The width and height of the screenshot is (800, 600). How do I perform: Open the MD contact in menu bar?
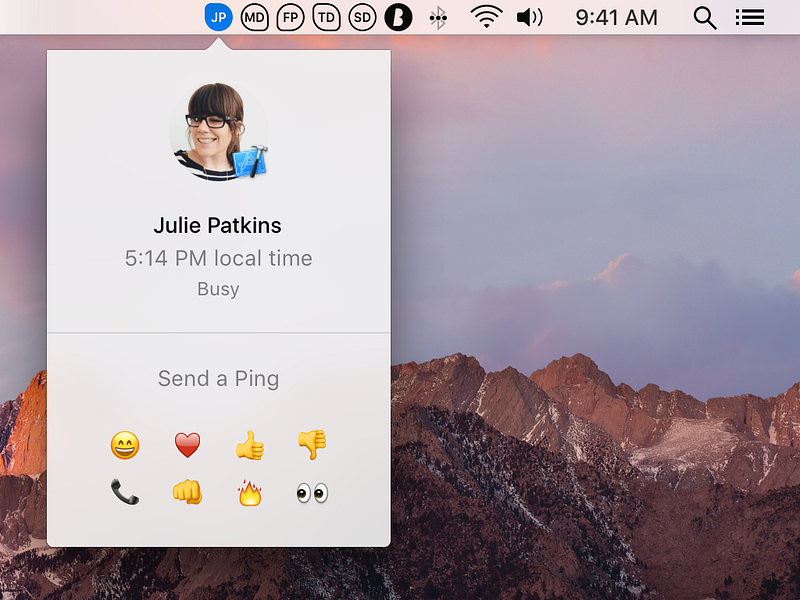[254, 18]
